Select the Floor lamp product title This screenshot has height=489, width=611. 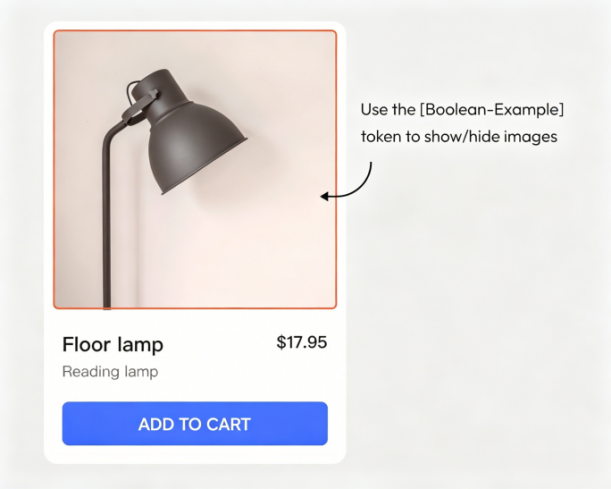pos(113,345)
